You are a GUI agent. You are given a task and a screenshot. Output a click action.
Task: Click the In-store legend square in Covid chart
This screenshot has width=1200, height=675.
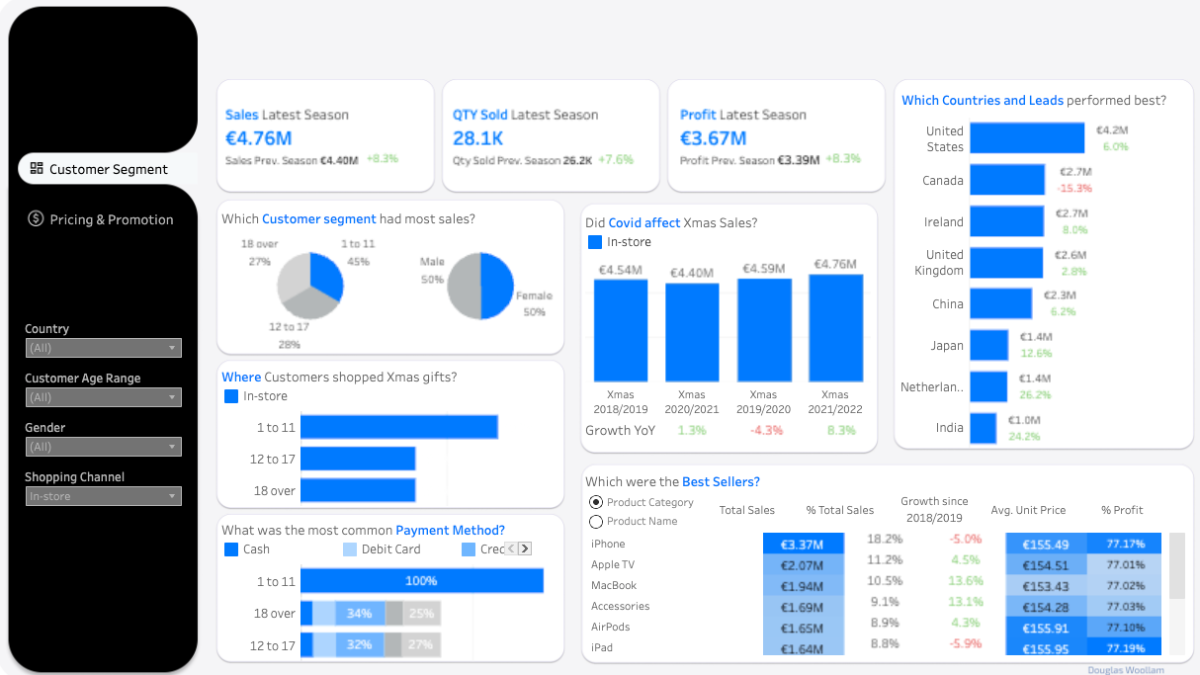pyautogui.click(x=595, y=242)
